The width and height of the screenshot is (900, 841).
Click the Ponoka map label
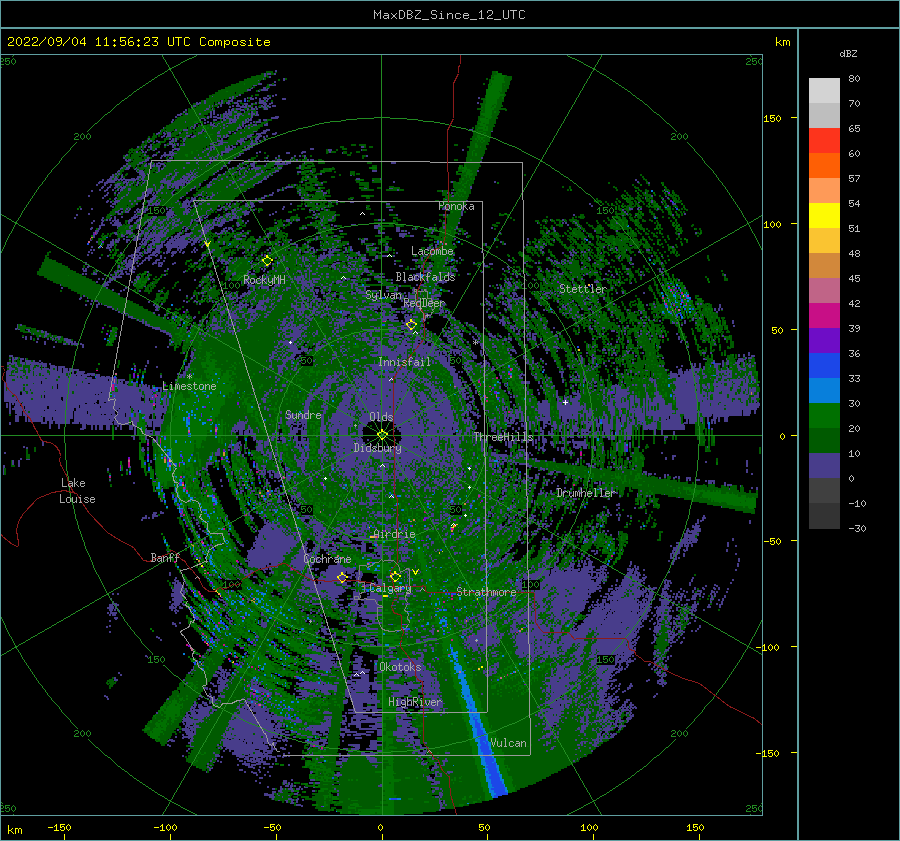pos(456,206)
